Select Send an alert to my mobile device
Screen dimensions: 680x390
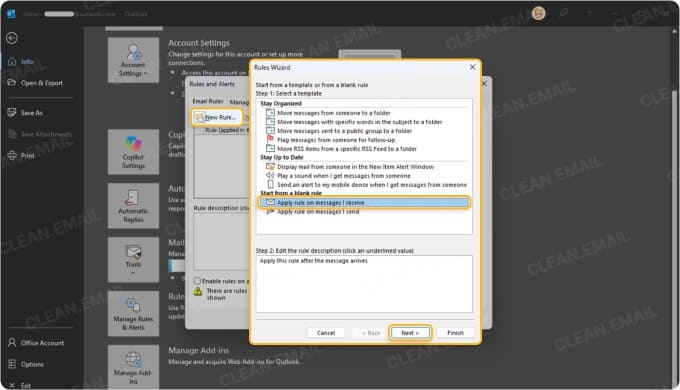click(372, 185)
